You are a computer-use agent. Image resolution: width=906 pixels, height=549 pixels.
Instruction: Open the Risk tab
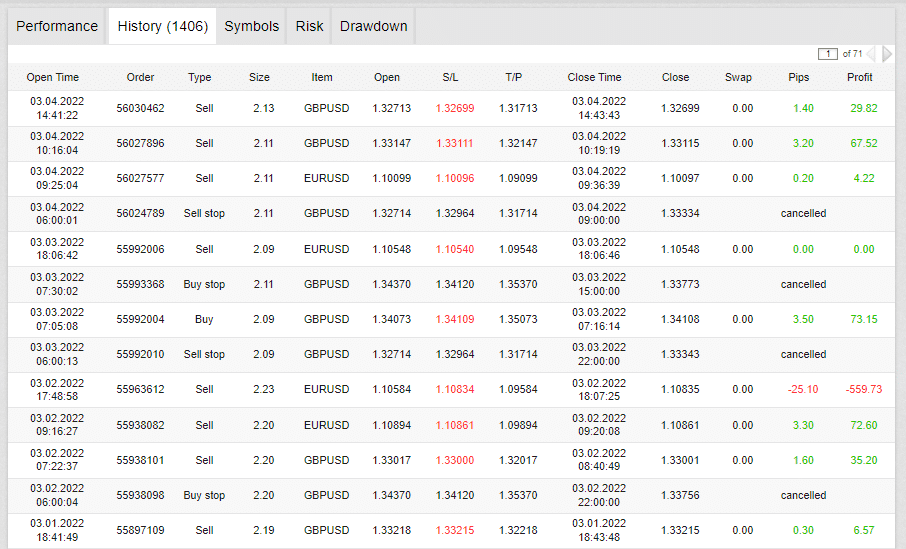point(309,26)
